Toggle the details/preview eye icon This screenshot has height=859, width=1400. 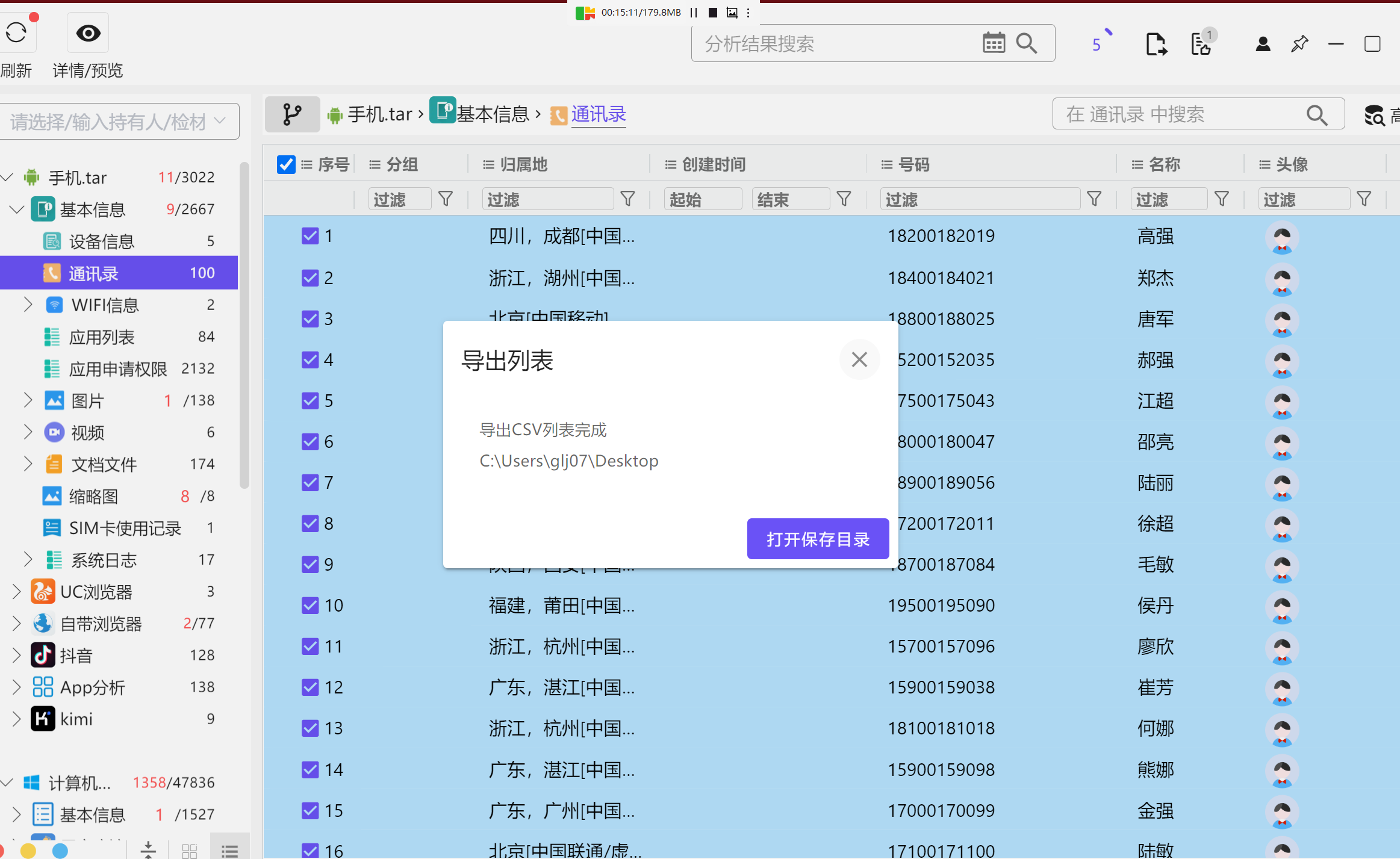click(88, 33)
